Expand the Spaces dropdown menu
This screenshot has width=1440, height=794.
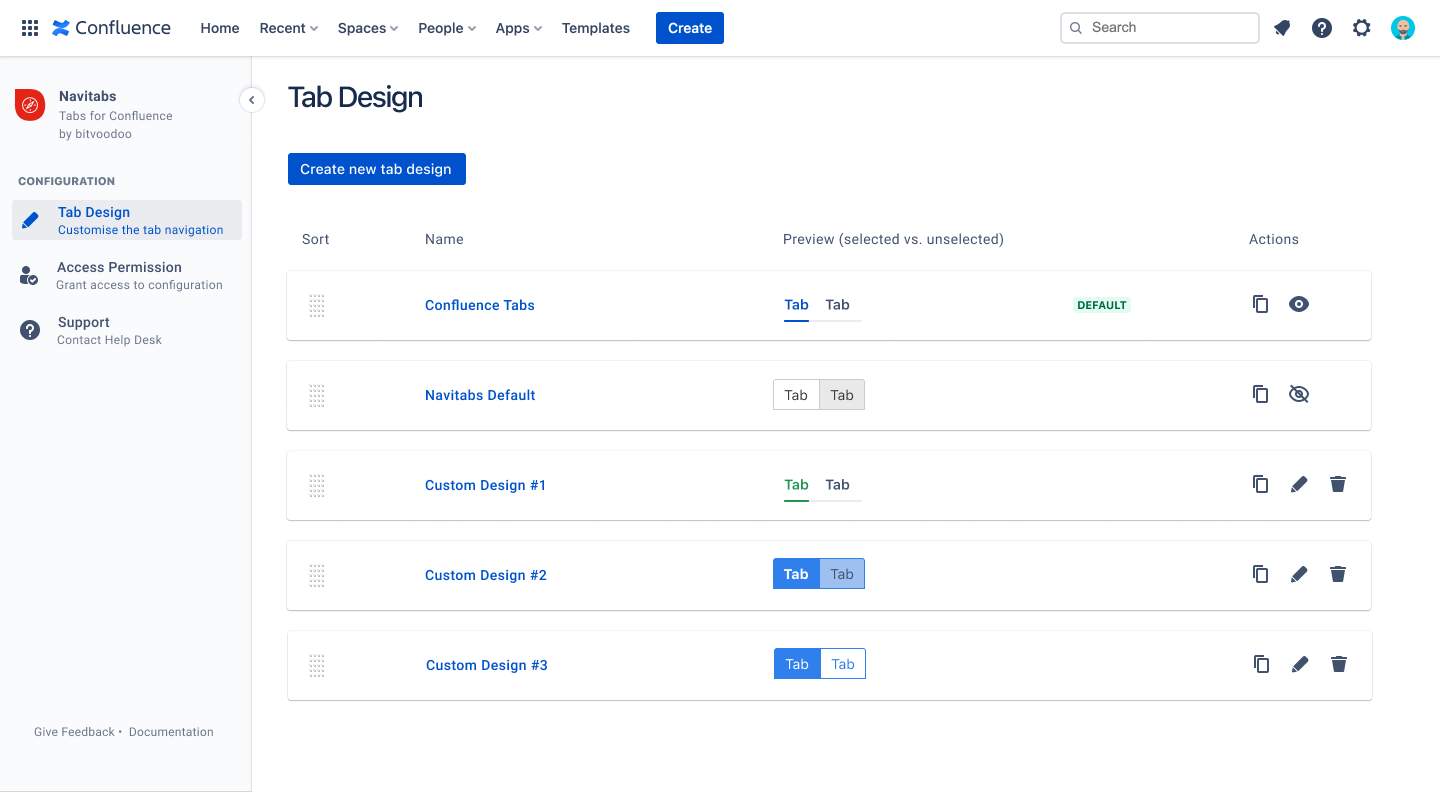click(x=368, y=28)
